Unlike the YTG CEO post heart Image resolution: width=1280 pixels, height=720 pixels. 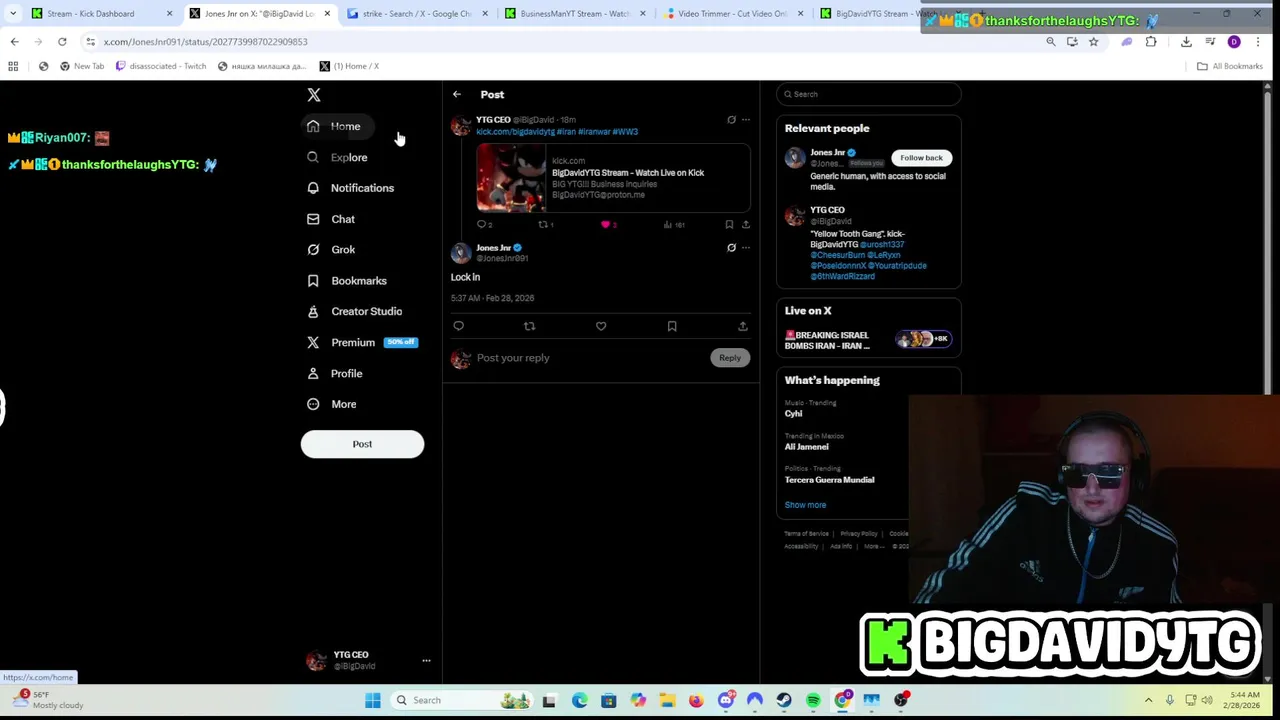point(605,225)
